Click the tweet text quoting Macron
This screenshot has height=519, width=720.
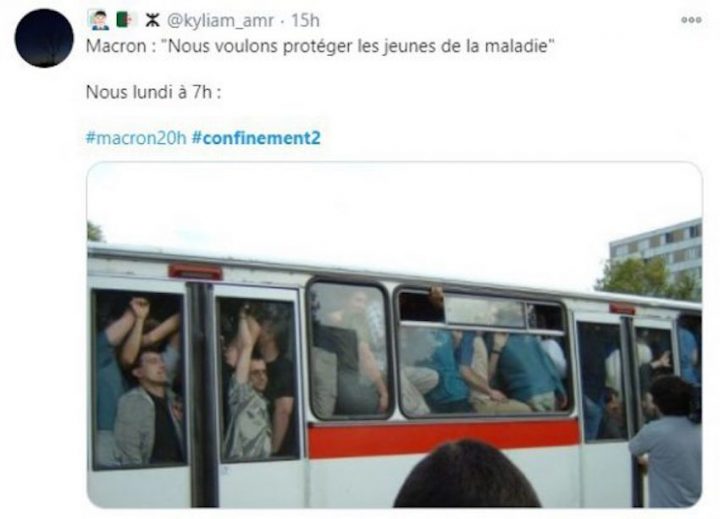pyautogui.click(x=321, y=46)
